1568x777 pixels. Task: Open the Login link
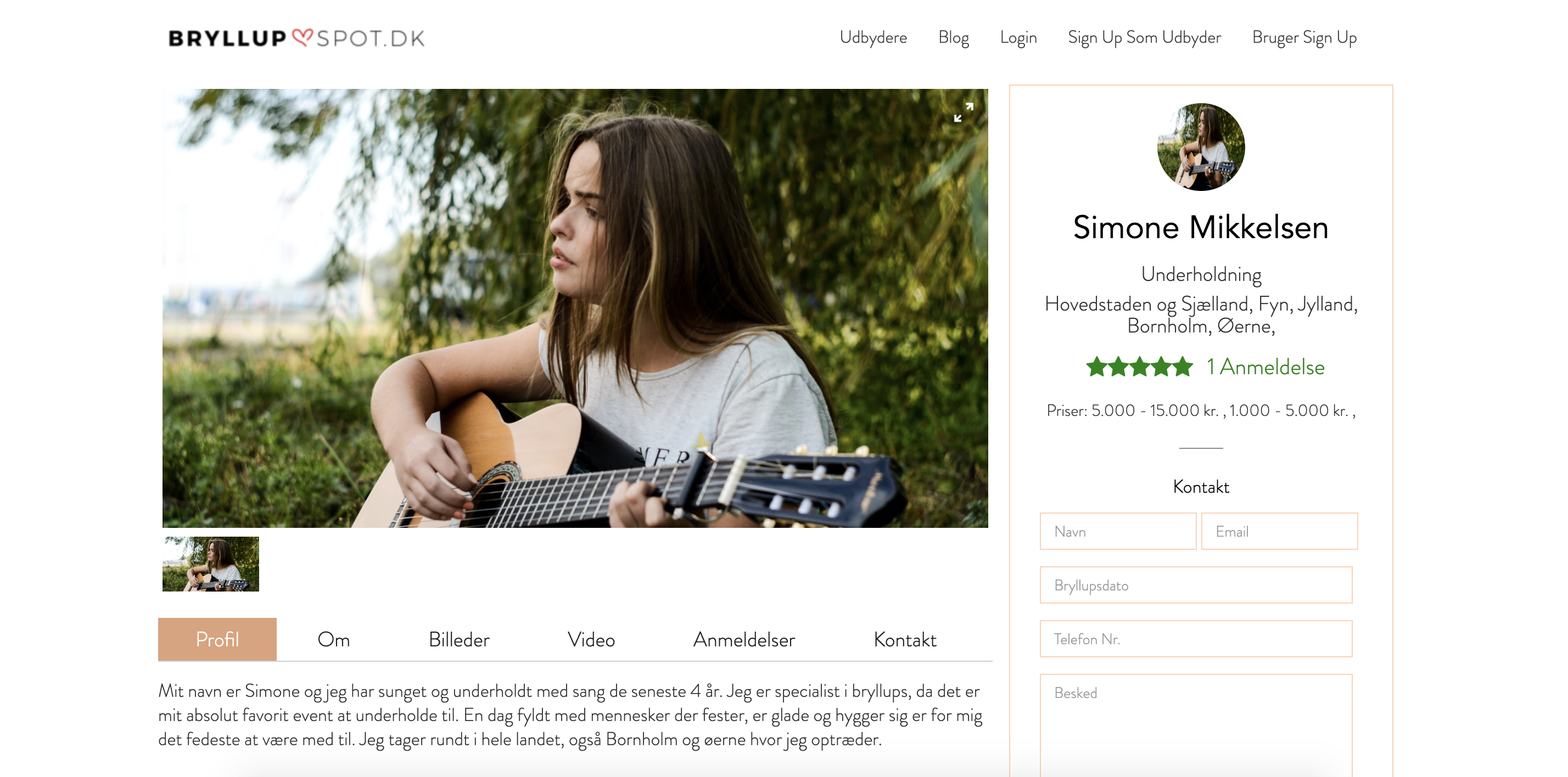(1018, 38)
